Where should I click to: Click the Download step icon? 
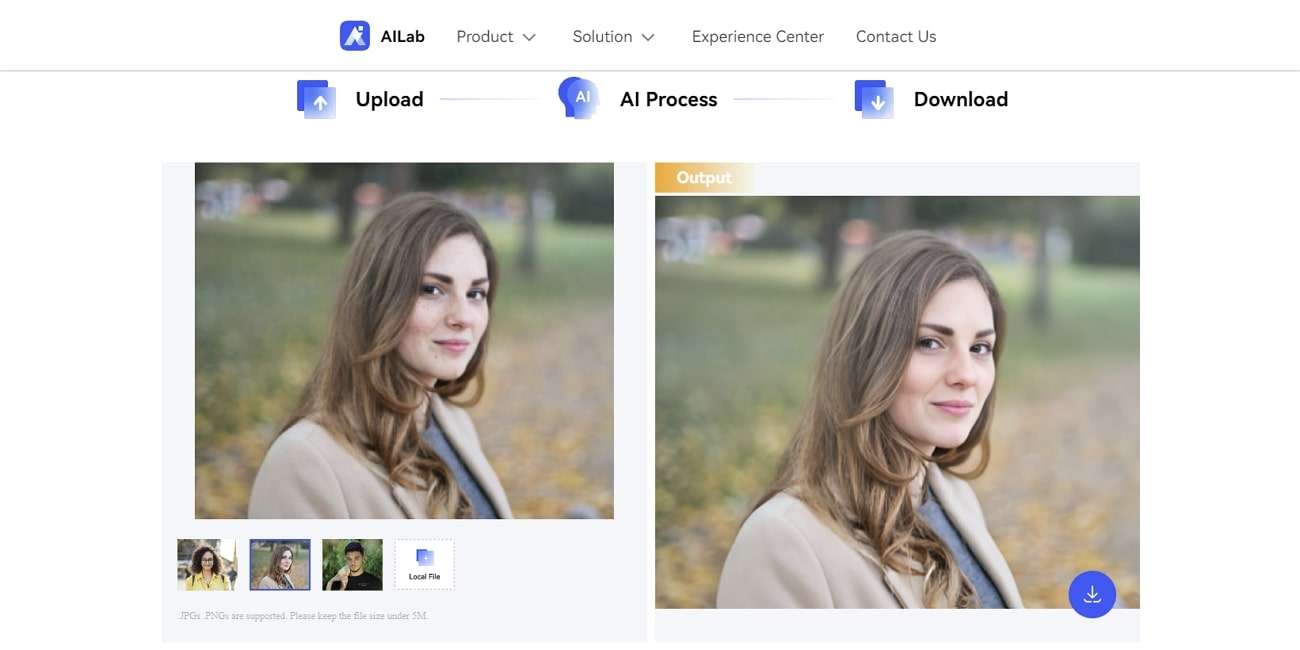point(872,99)
